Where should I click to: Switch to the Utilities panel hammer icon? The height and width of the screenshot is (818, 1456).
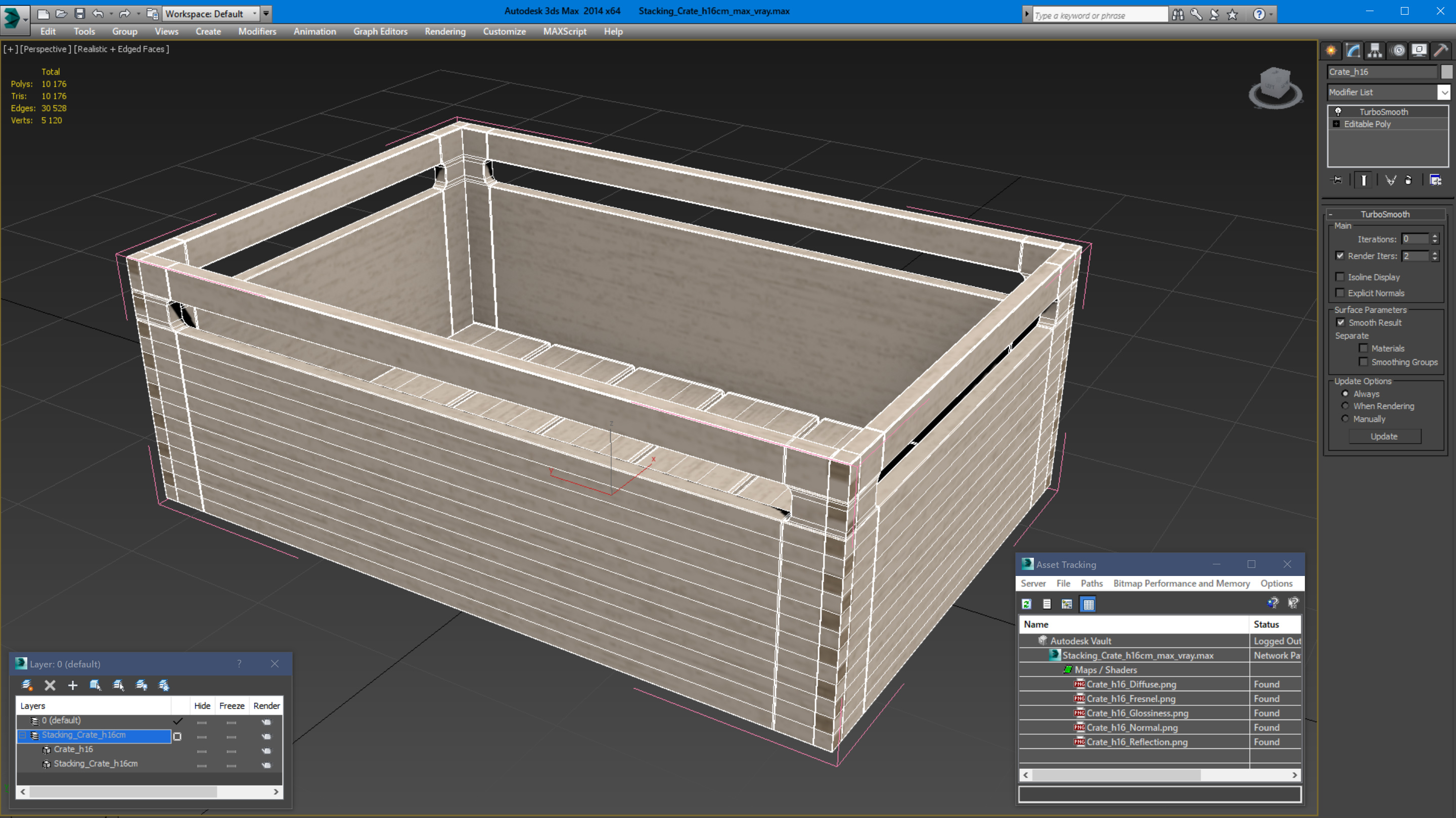pyautogui.click(x=1441, y=51)
